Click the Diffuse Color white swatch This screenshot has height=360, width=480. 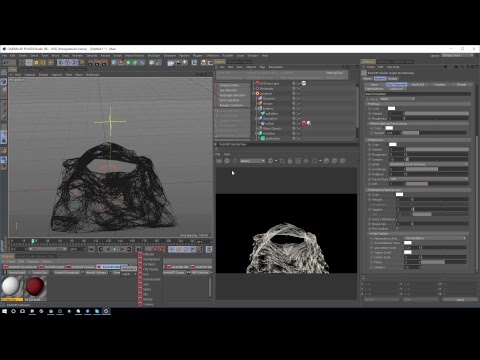391,108
